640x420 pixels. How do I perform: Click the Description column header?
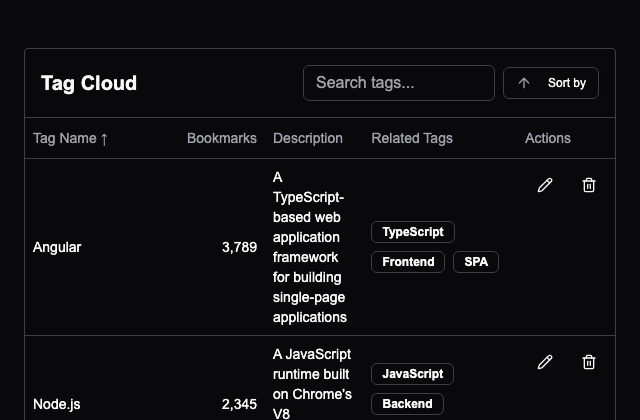[x=308, y=138]
